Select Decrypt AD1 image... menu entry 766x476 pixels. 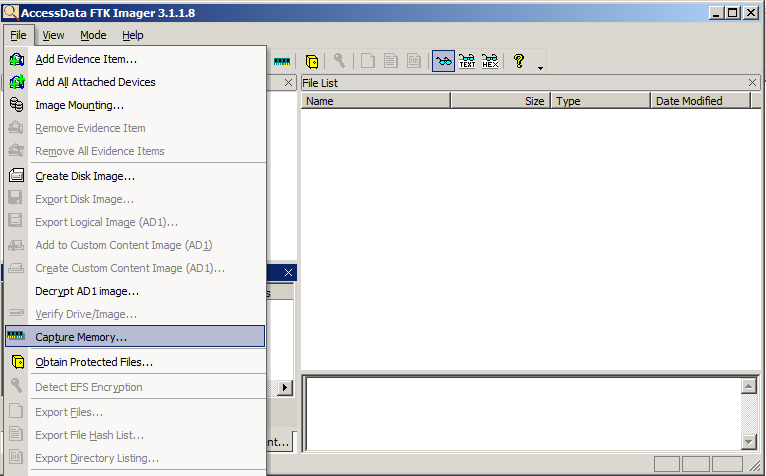(x=135, y=291)
